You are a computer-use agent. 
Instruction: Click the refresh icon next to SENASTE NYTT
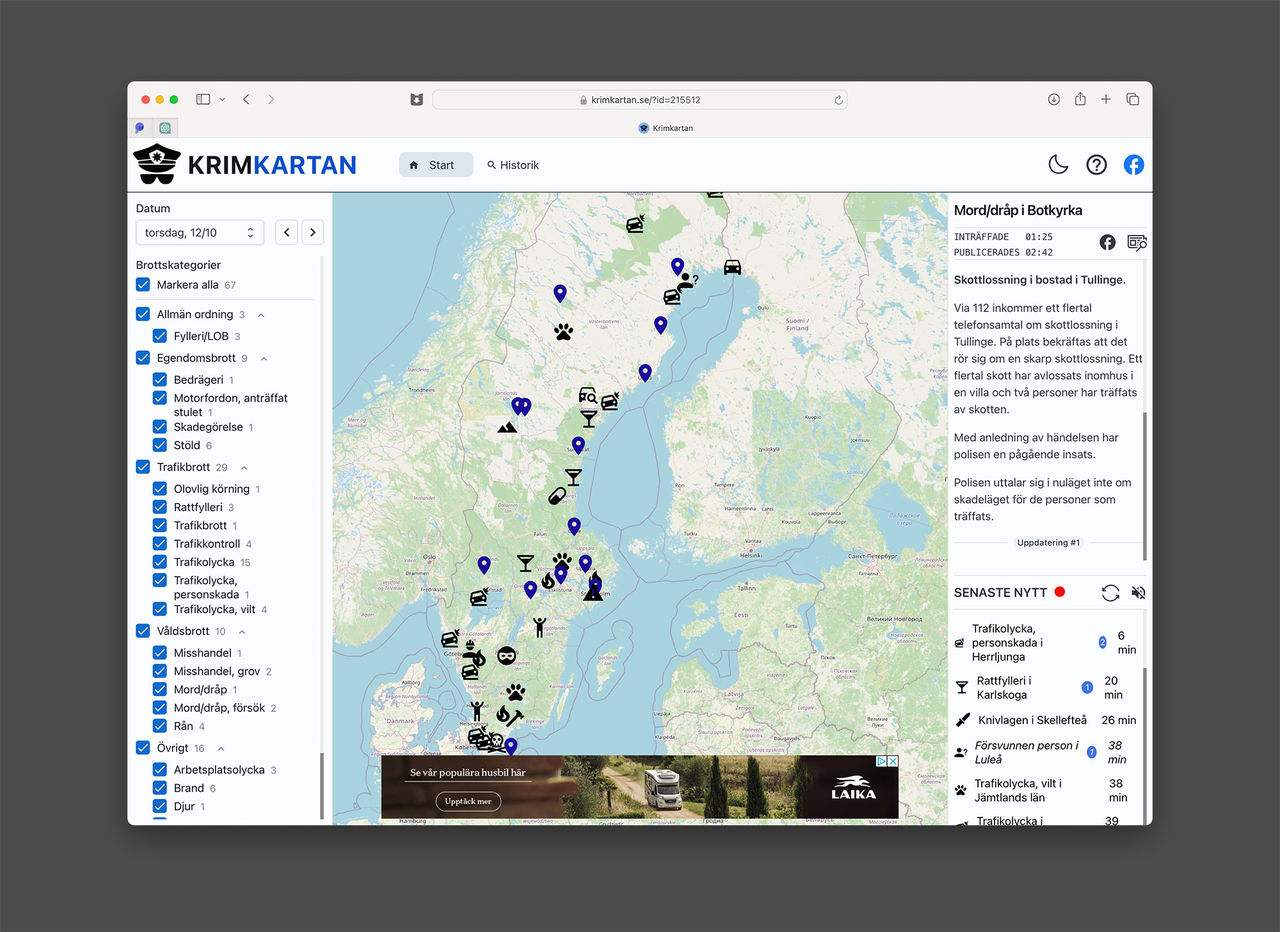(1110, 592)
